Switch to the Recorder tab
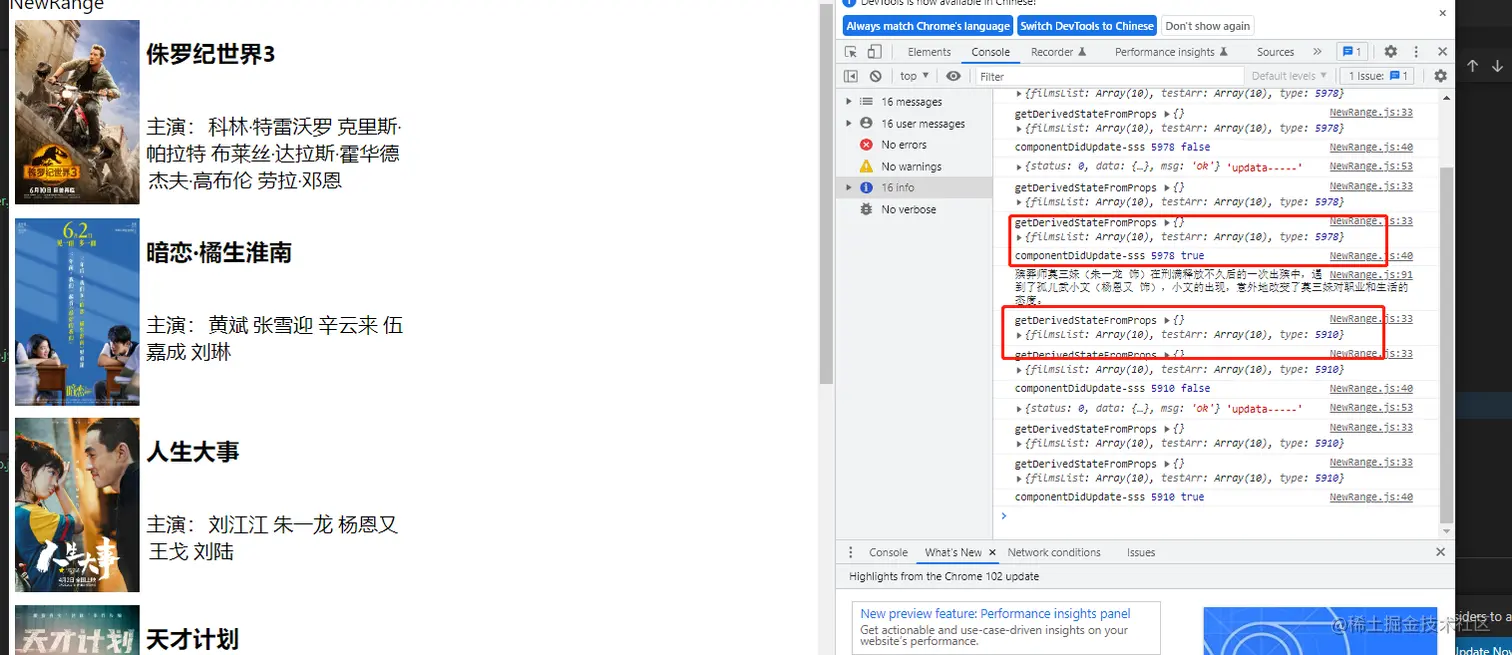Screen dimensions: 1512x655 tap(1058, 52)
